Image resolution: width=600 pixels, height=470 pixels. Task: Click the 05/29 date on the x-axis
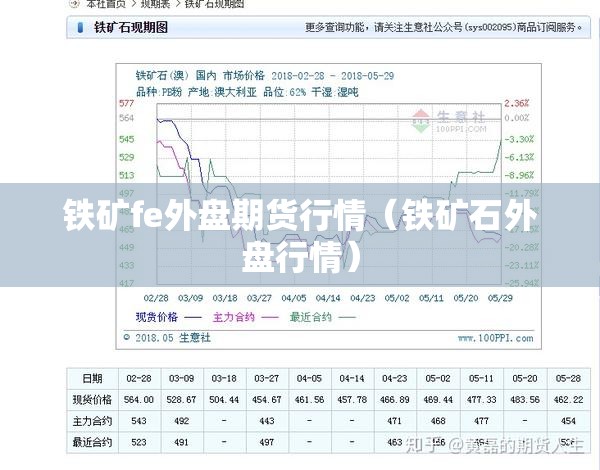point(500,298)
